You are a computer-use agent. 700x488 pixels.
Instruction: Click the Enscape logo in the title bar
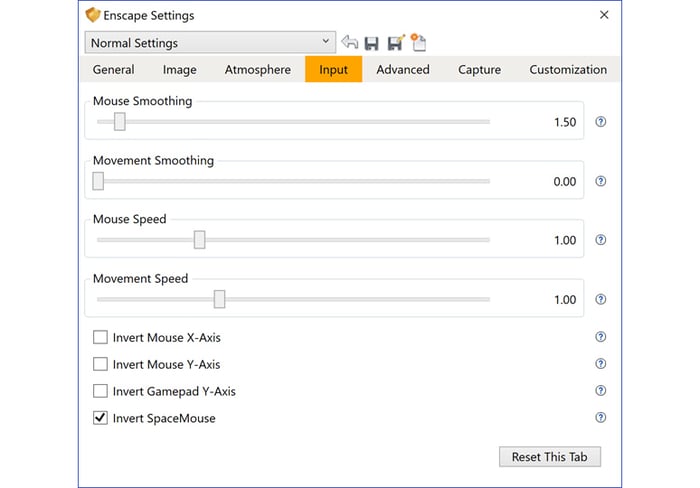point(93,15)
